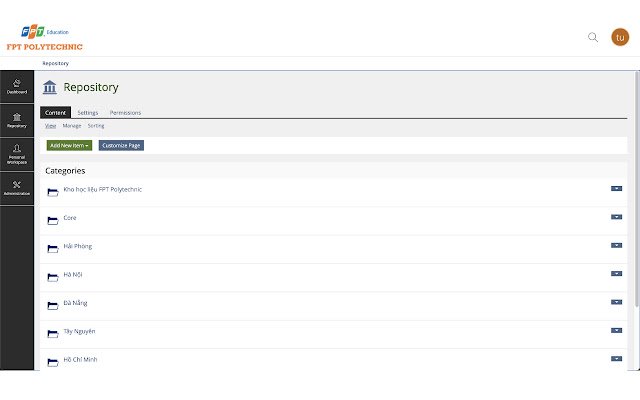Open Personal Workspace in sidebar
The image size is (640, 400).
click(x=17, y=154)
